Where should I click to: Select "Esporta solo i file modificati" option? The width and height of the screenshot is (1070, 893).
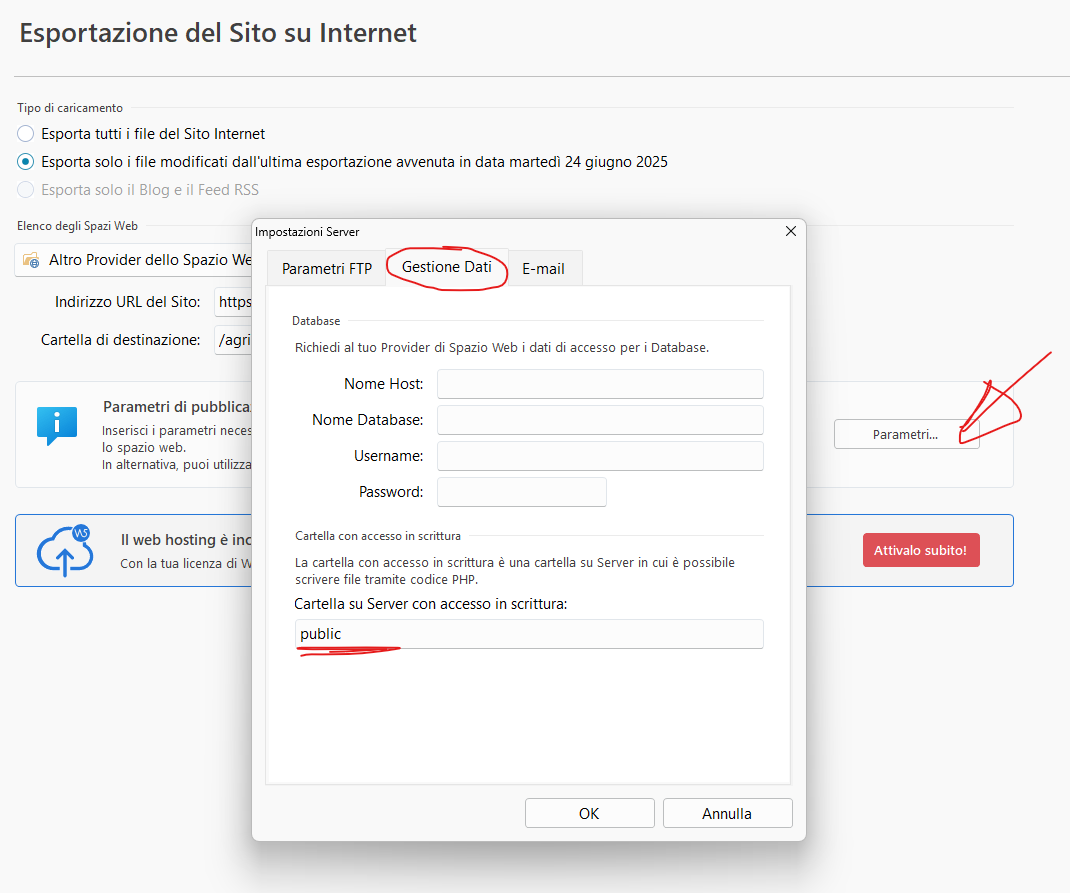[26, 161]
